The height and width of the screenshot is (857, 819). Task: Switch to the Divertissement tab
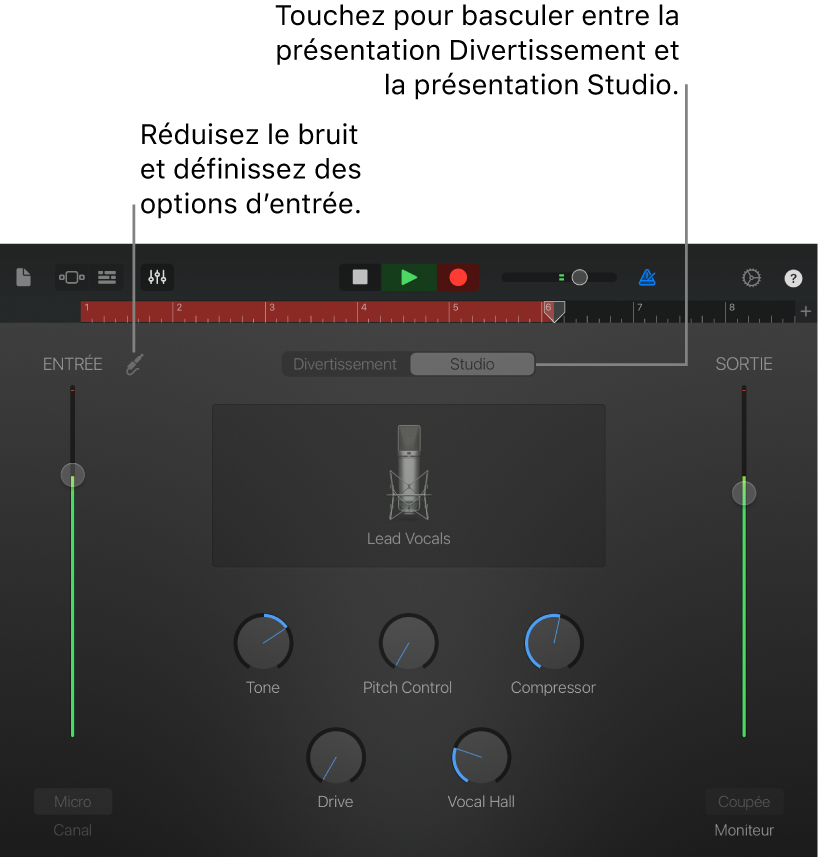pyautogui.click(x=346, y=364)
